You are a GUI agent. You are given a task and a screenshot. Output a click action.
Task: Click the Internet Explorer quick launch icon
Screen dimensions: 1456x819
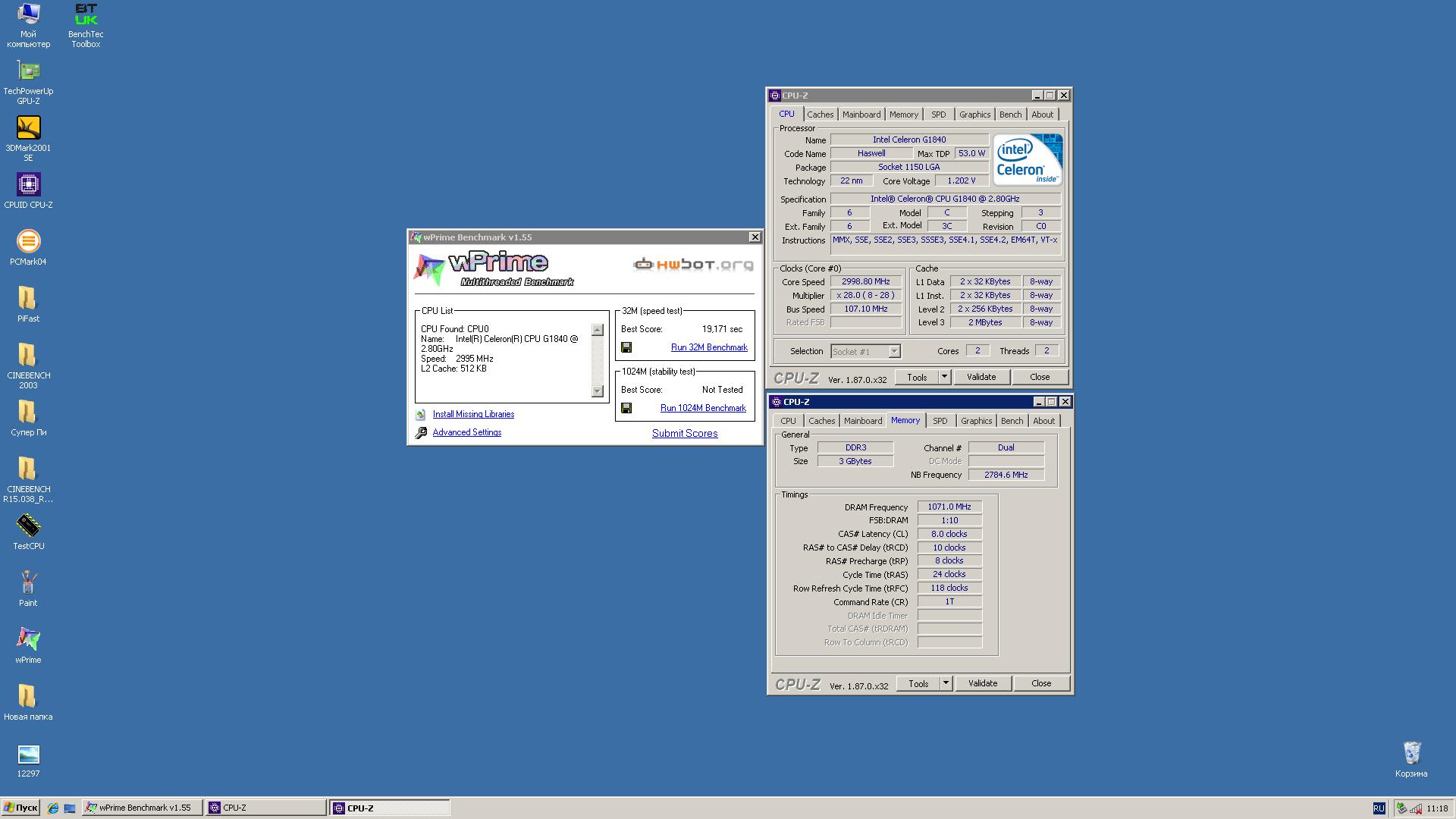pyautogui.click(x=52, y=808)
